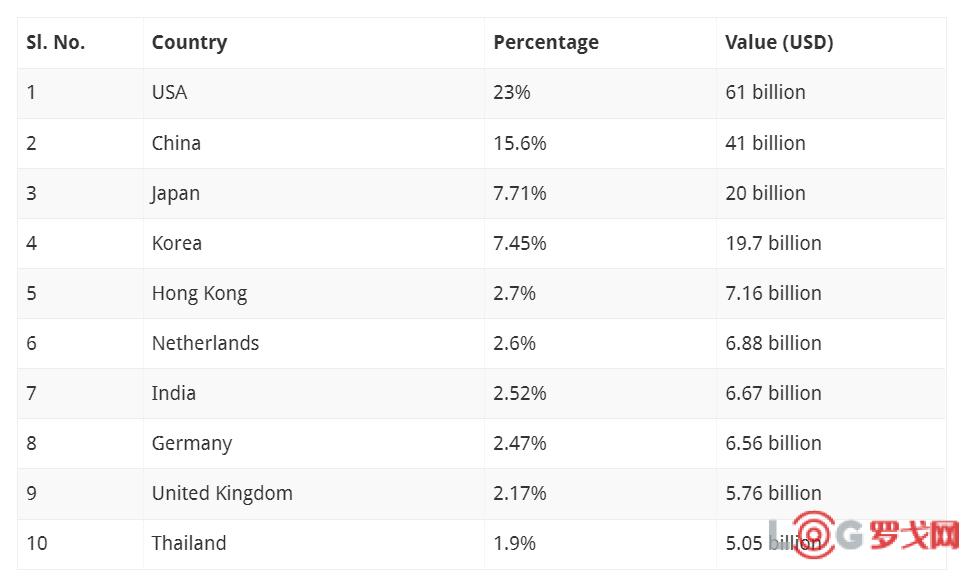Screen dimensions: 971x585
Task: Select the "61 billion" value cell
Action: pyautogui.click(x=765, y=92)
